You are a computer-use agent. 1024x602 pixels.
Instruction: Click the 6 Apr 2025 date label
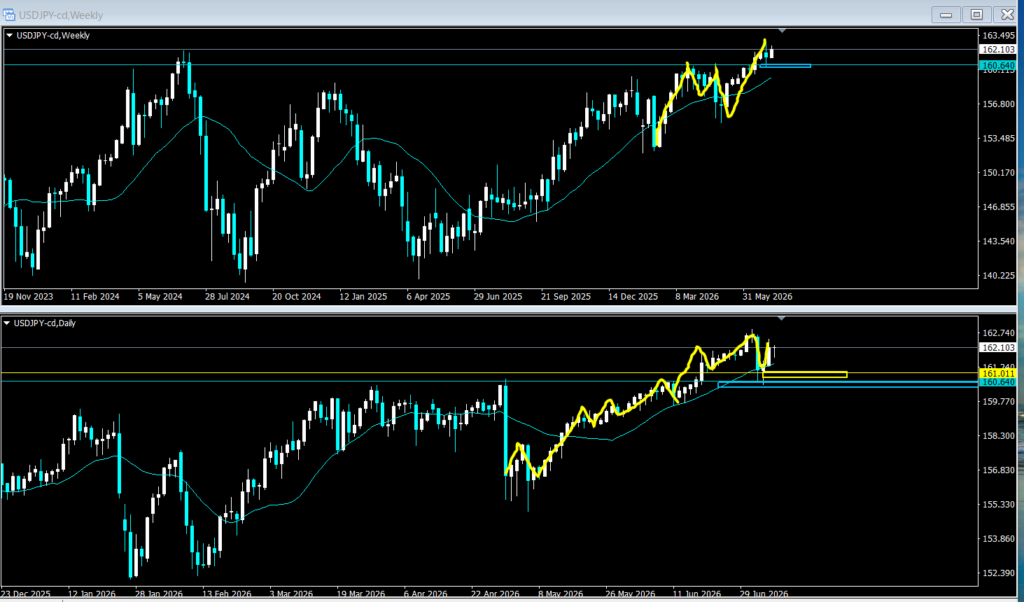pos(428,296)
